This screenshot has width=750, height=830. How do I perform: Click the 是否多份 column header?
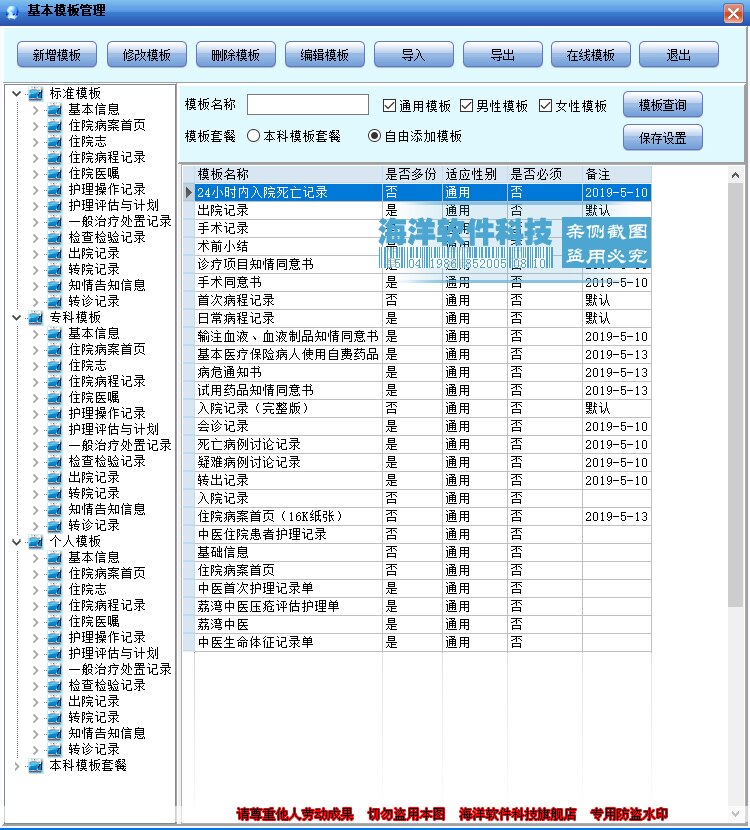click(x=412, y=174)
